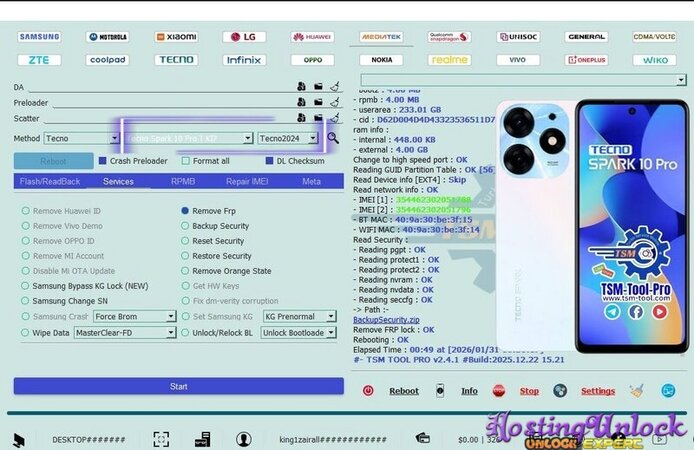
Task: Enable the Format all checkbox
Action: tap(186, 161)
